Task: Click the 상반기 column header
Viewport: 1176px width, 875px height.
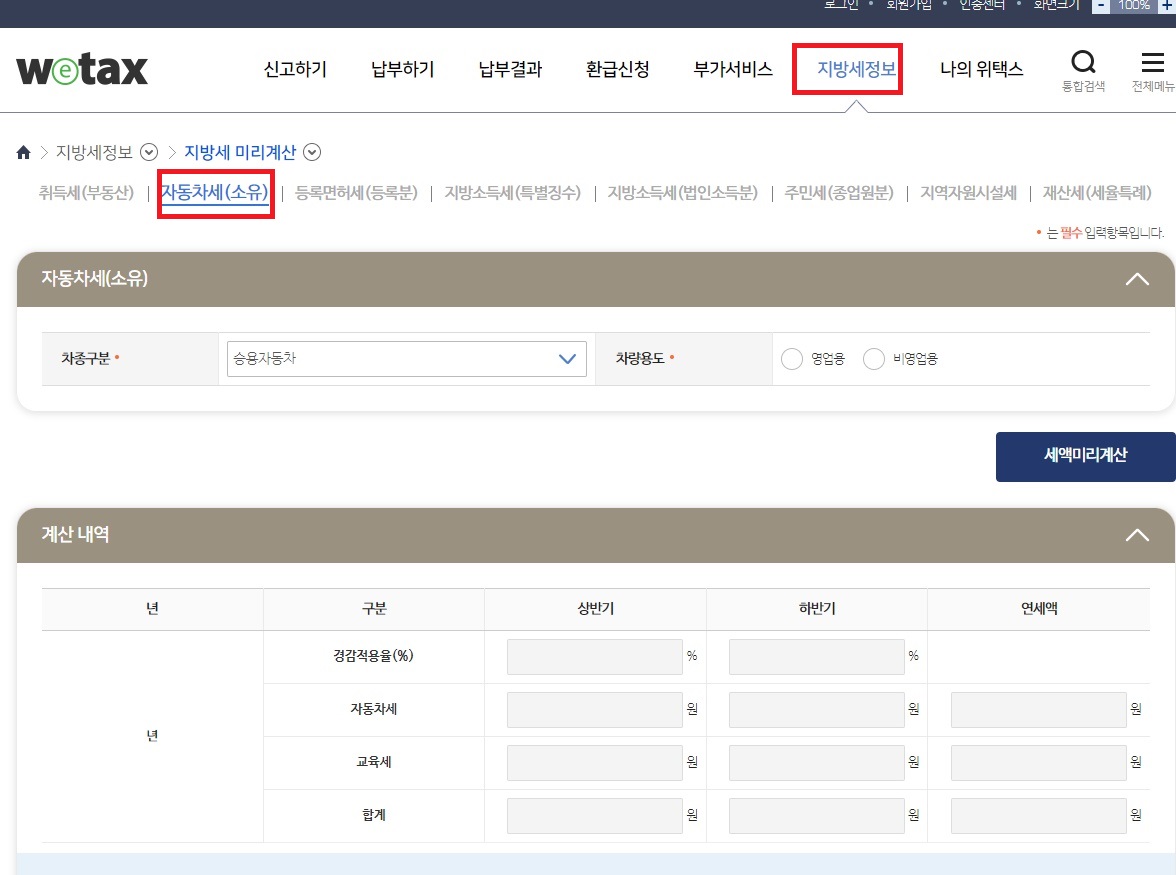Action: [596, 609]
